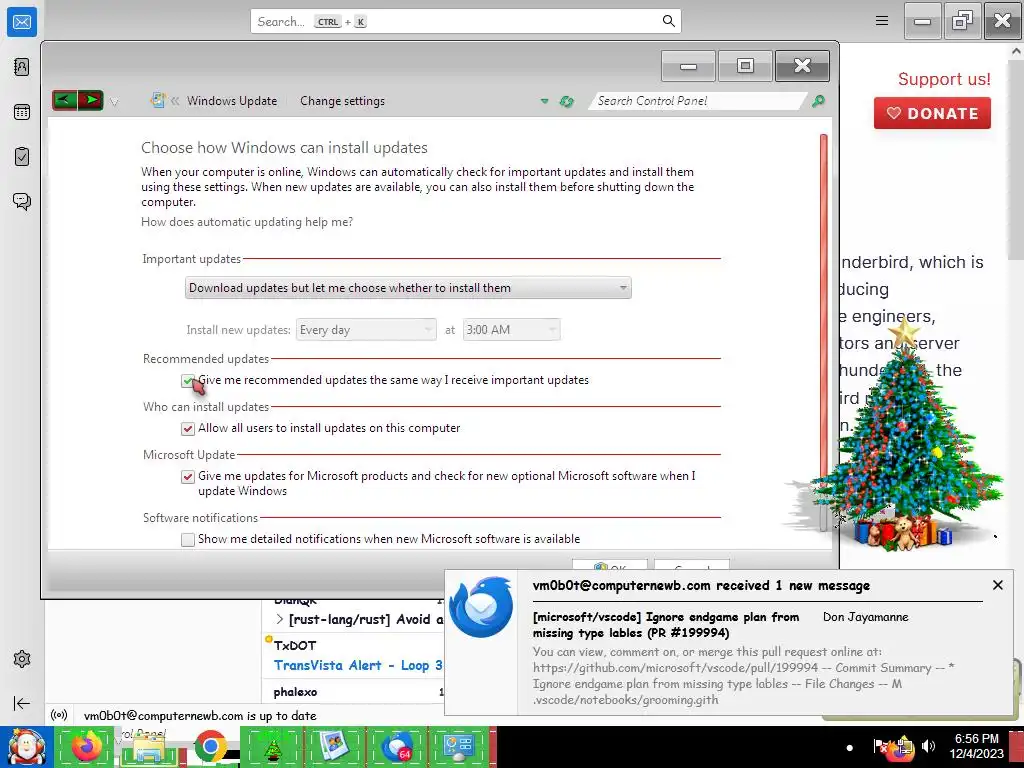Expand the breadcrumb chevrons before Windows Update
The image size is (1024, 768).
(174, 101)
